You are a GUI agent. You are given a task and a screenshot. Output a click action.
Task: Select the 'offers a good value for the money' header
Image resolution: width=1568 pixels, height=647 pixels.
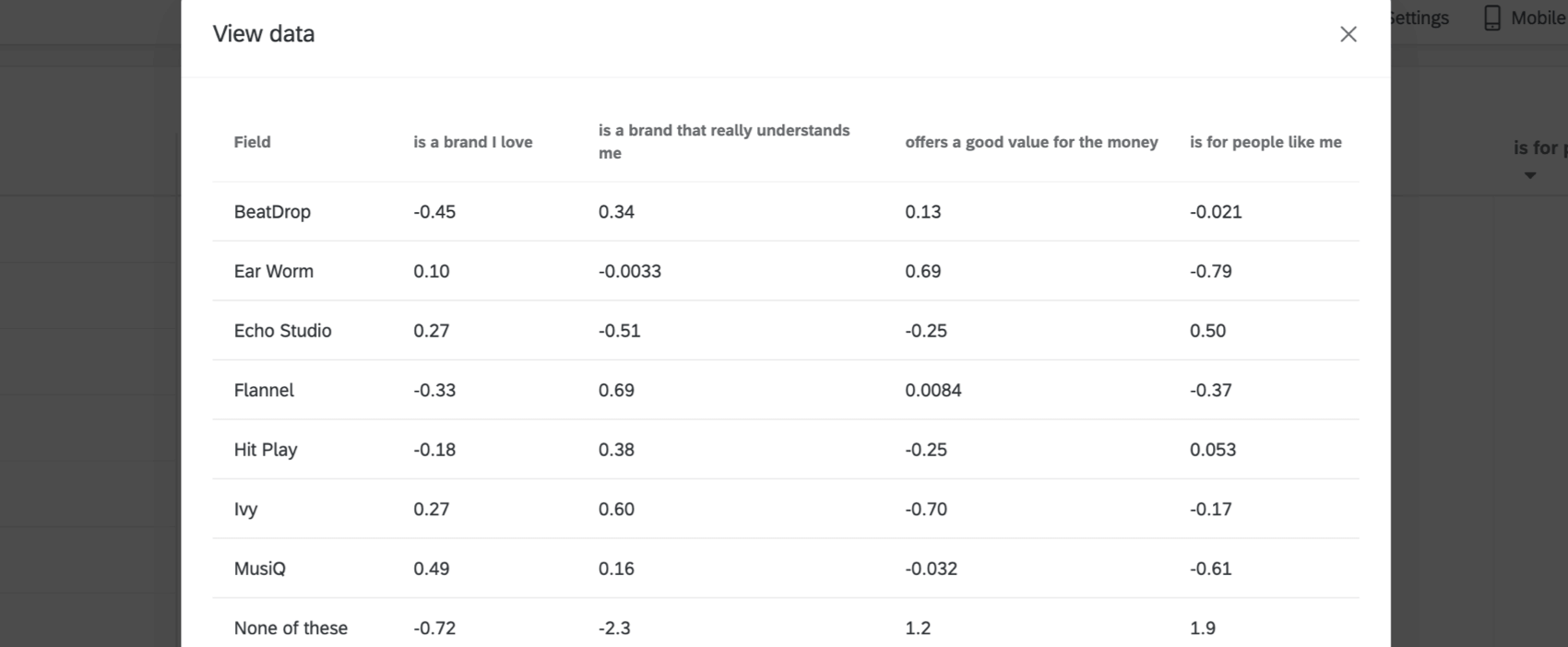(x=1031, y=142)
